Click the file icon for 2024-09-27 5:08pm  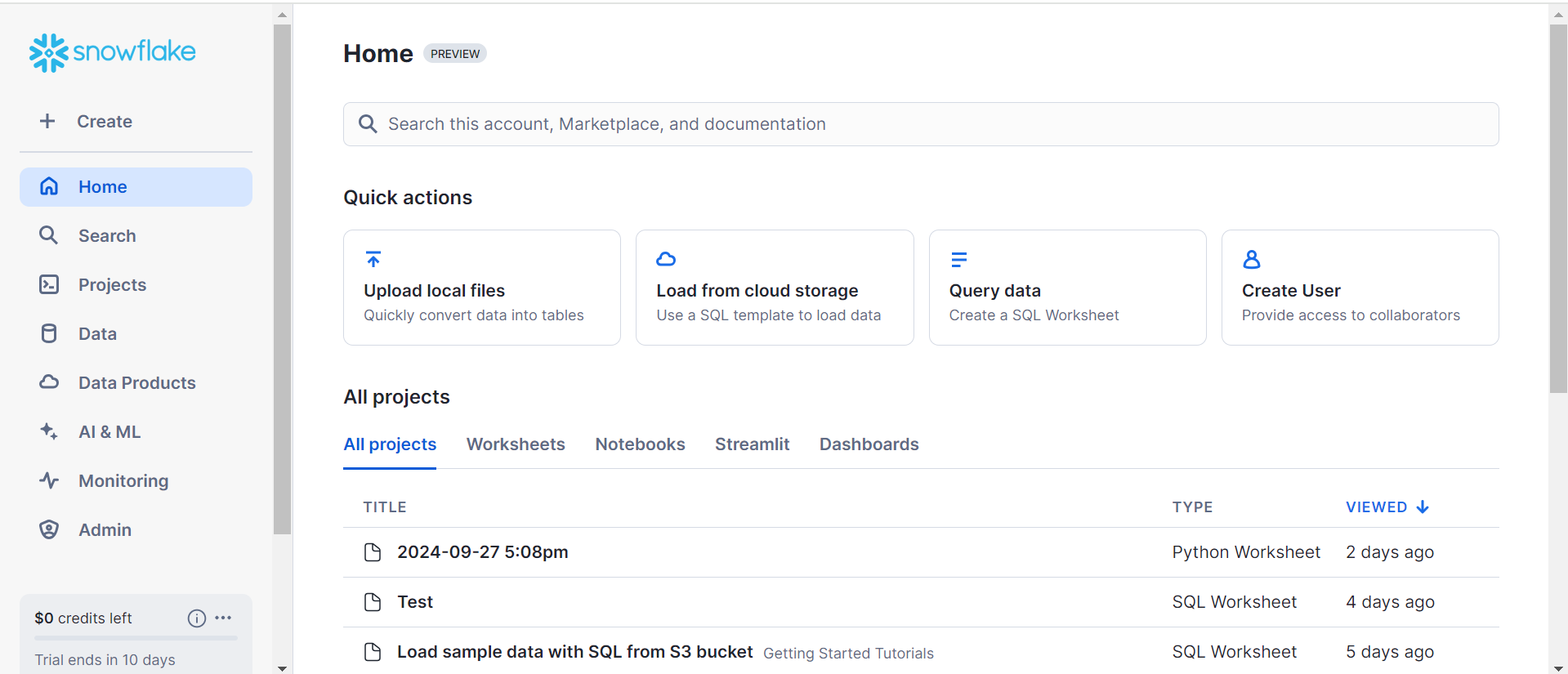pyautogui.click(x=373, y=552)
